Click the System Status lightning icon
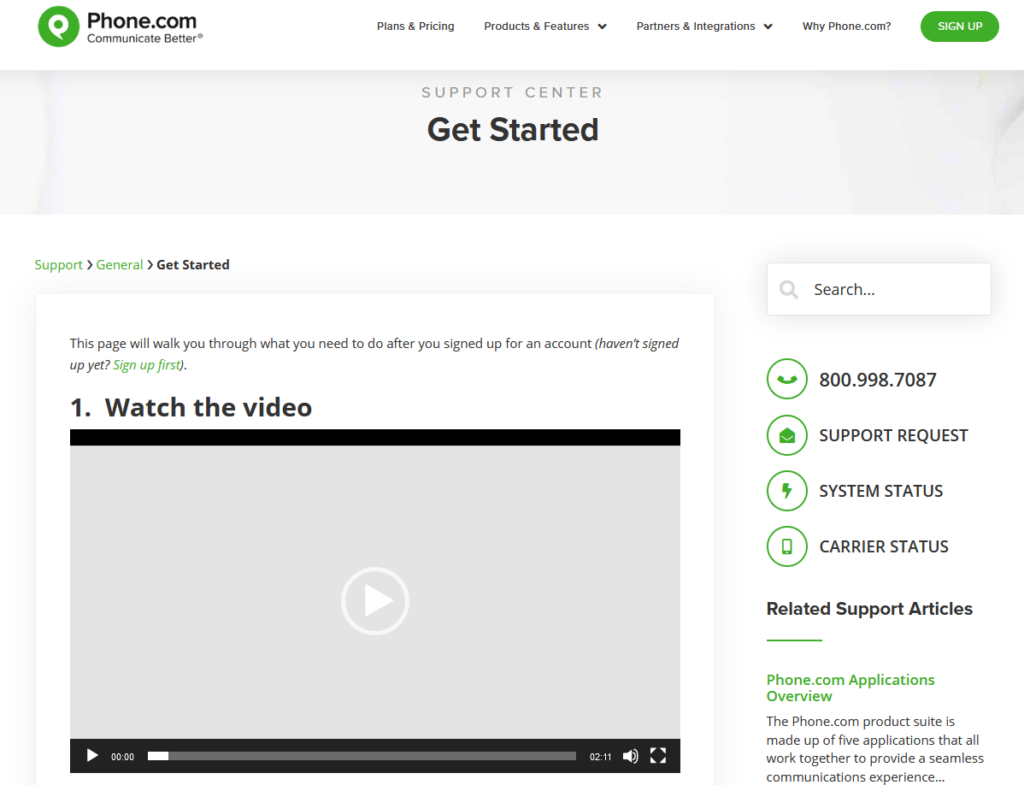Viewport: 1024px width, 785px height. tap(787, 490)
